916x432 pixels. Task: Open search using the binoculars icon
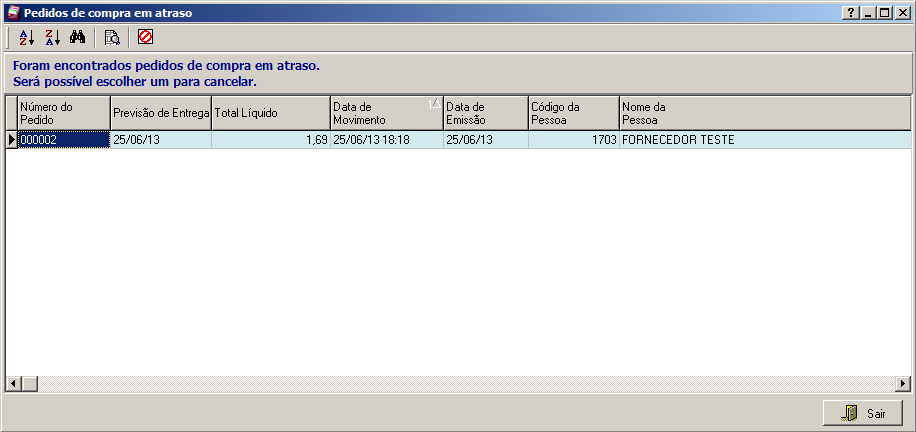[x=78, y=38]
